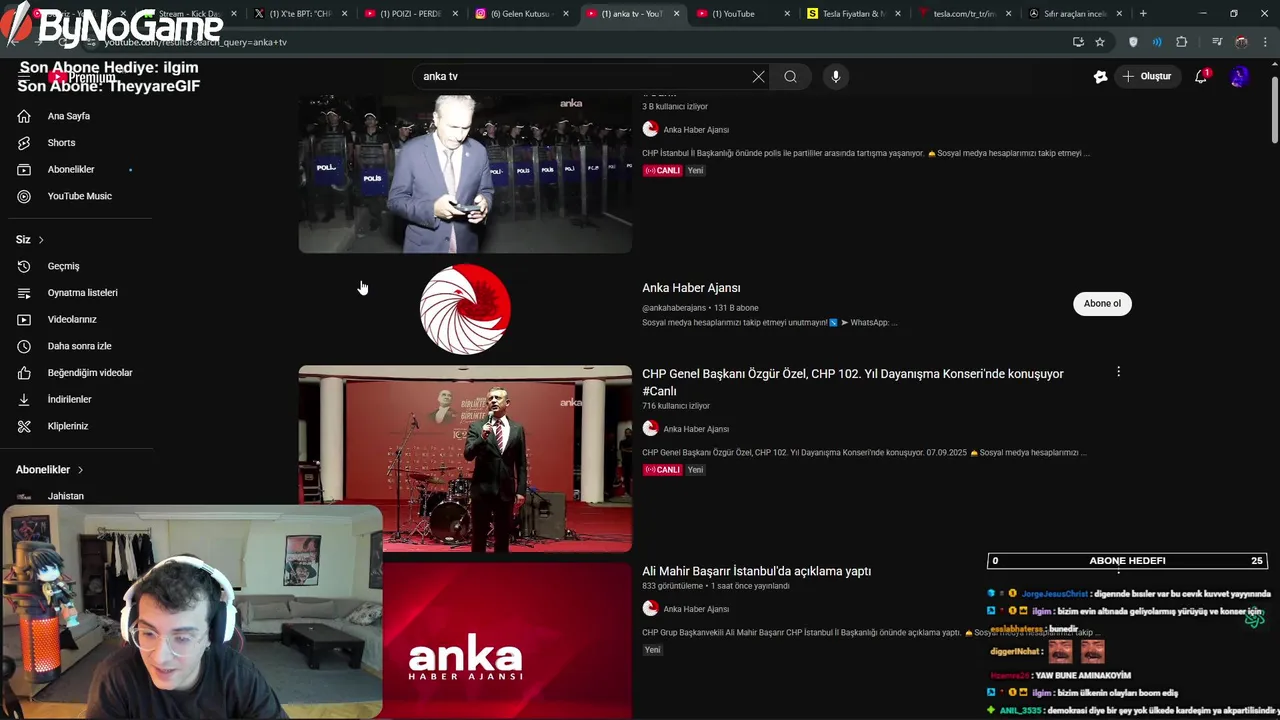
Task: Click the CANLI badge on Özgür Özel video
Action: 662,470
